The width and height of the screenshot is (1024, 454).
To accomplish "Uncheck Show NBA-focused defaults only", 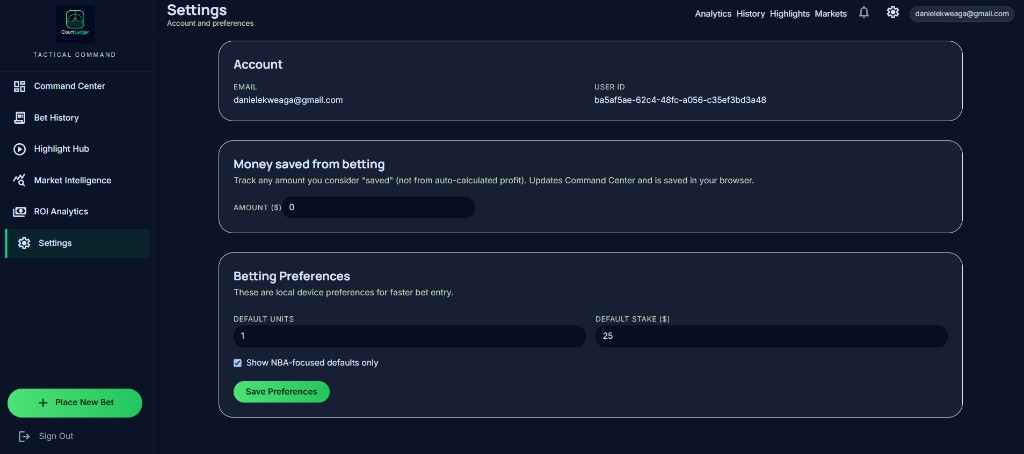I will (x=238, y=363).
